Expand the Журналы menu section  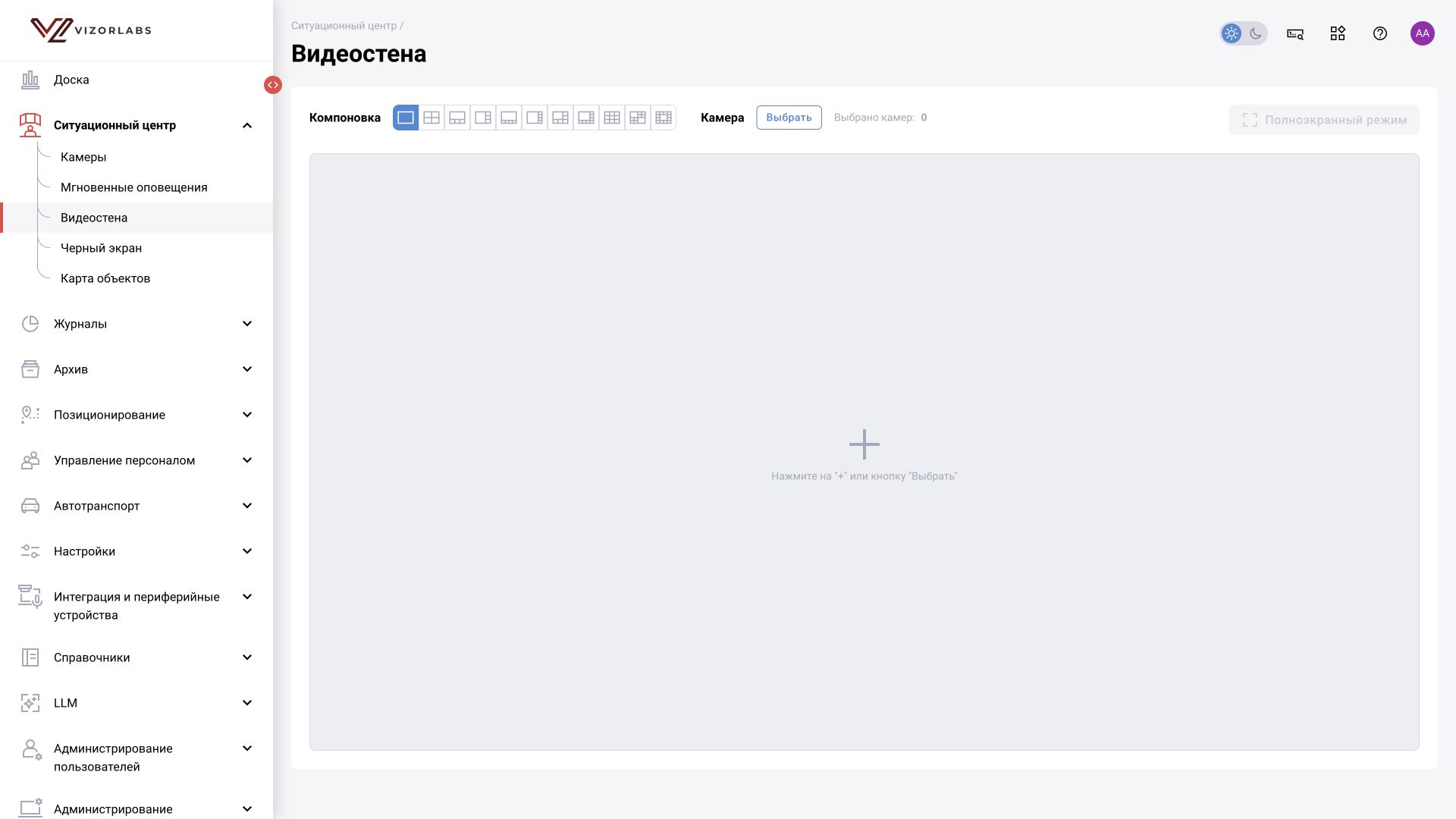[247, 324]
